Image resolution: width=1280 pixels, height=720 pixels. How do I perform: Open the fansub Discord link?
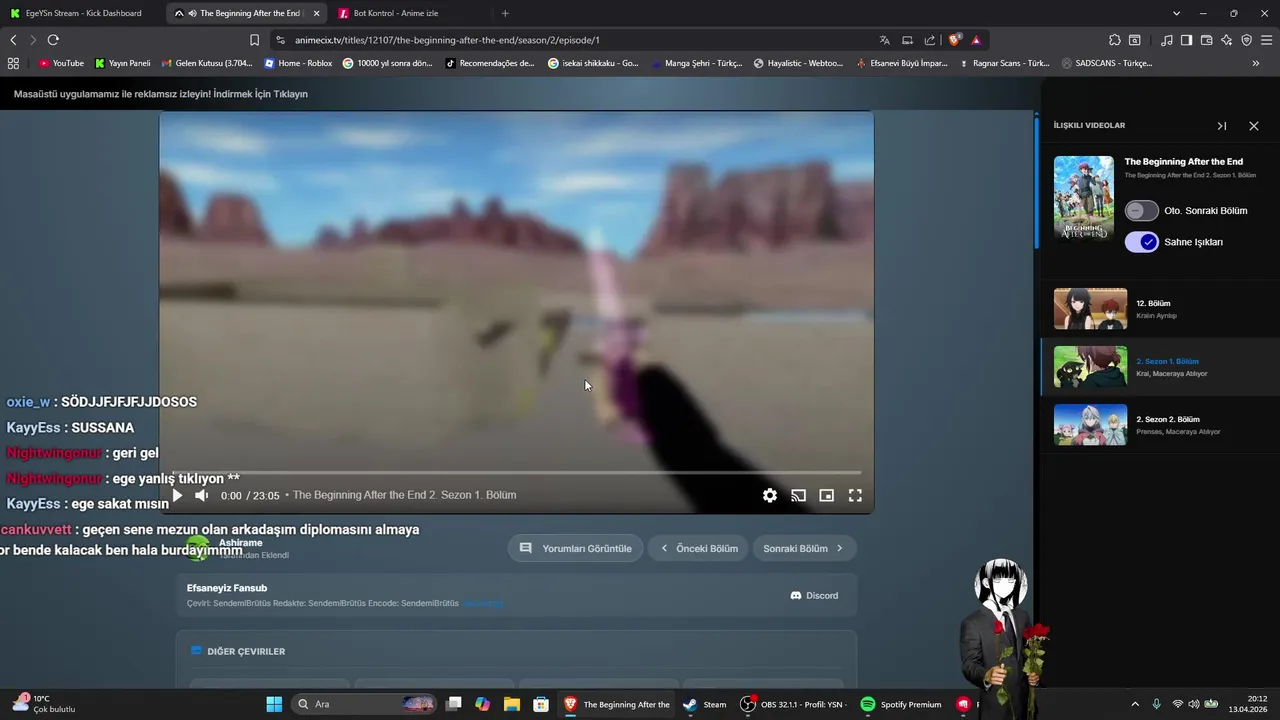click(814, 595)
